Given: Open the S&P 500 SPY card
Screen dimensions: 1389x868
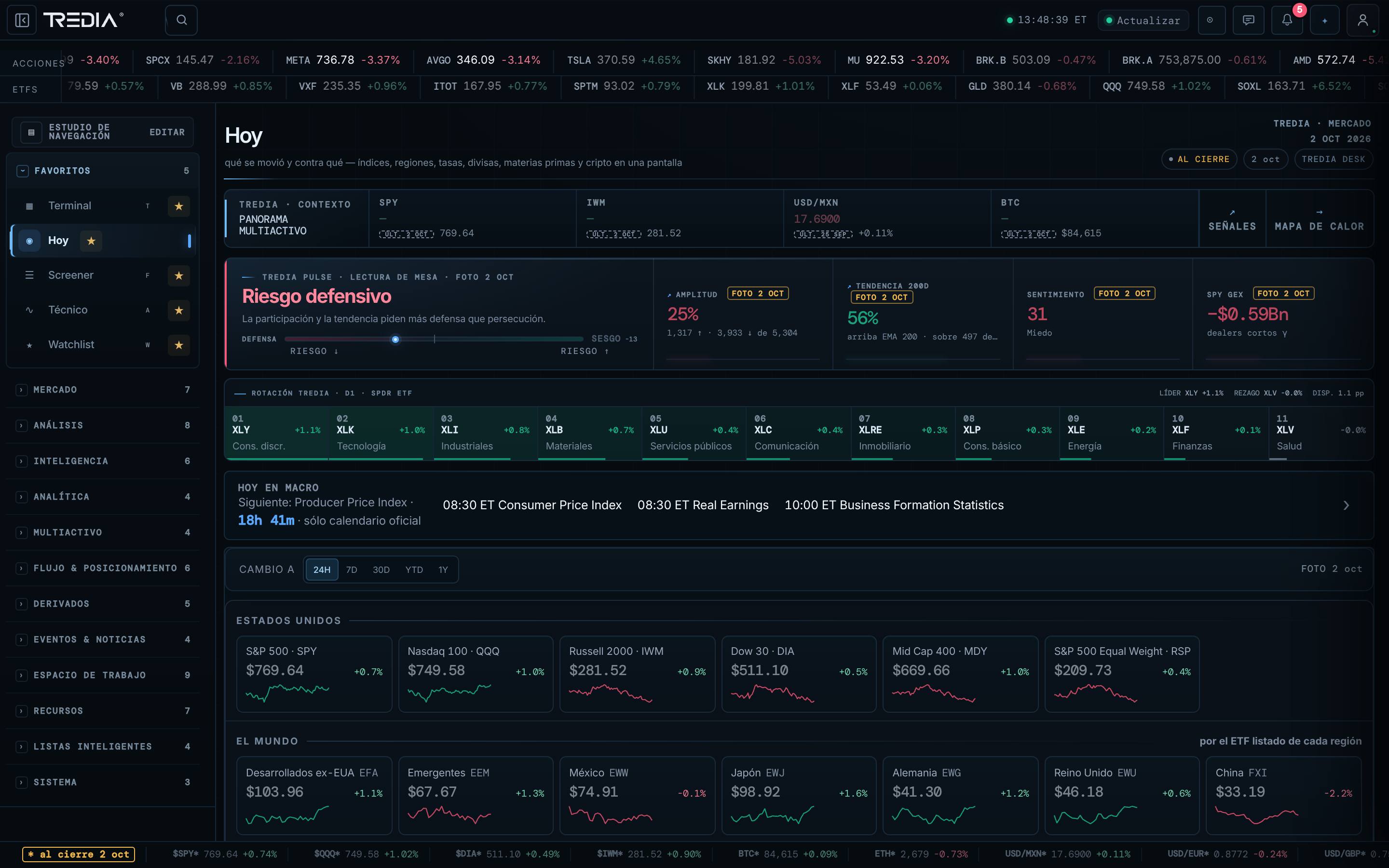Looking at the screenshot, I should coord(314,674).
